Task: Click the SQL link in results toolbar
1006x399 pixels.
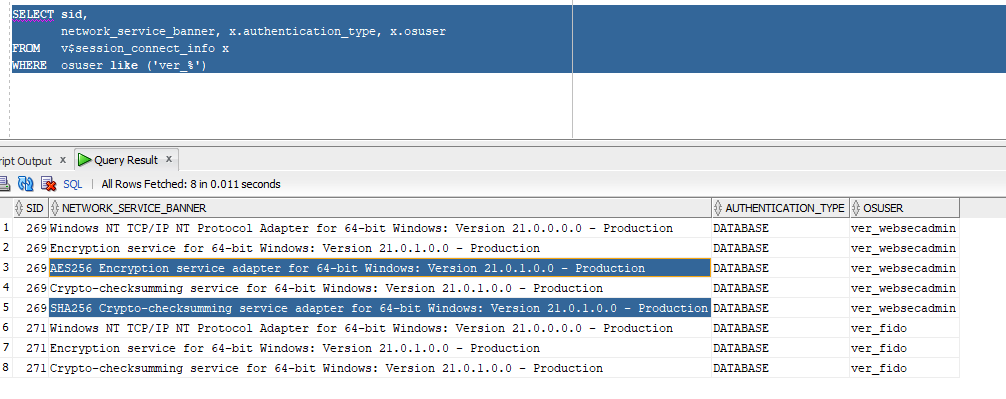Action: pyautogui.click(x=72, y=184)
